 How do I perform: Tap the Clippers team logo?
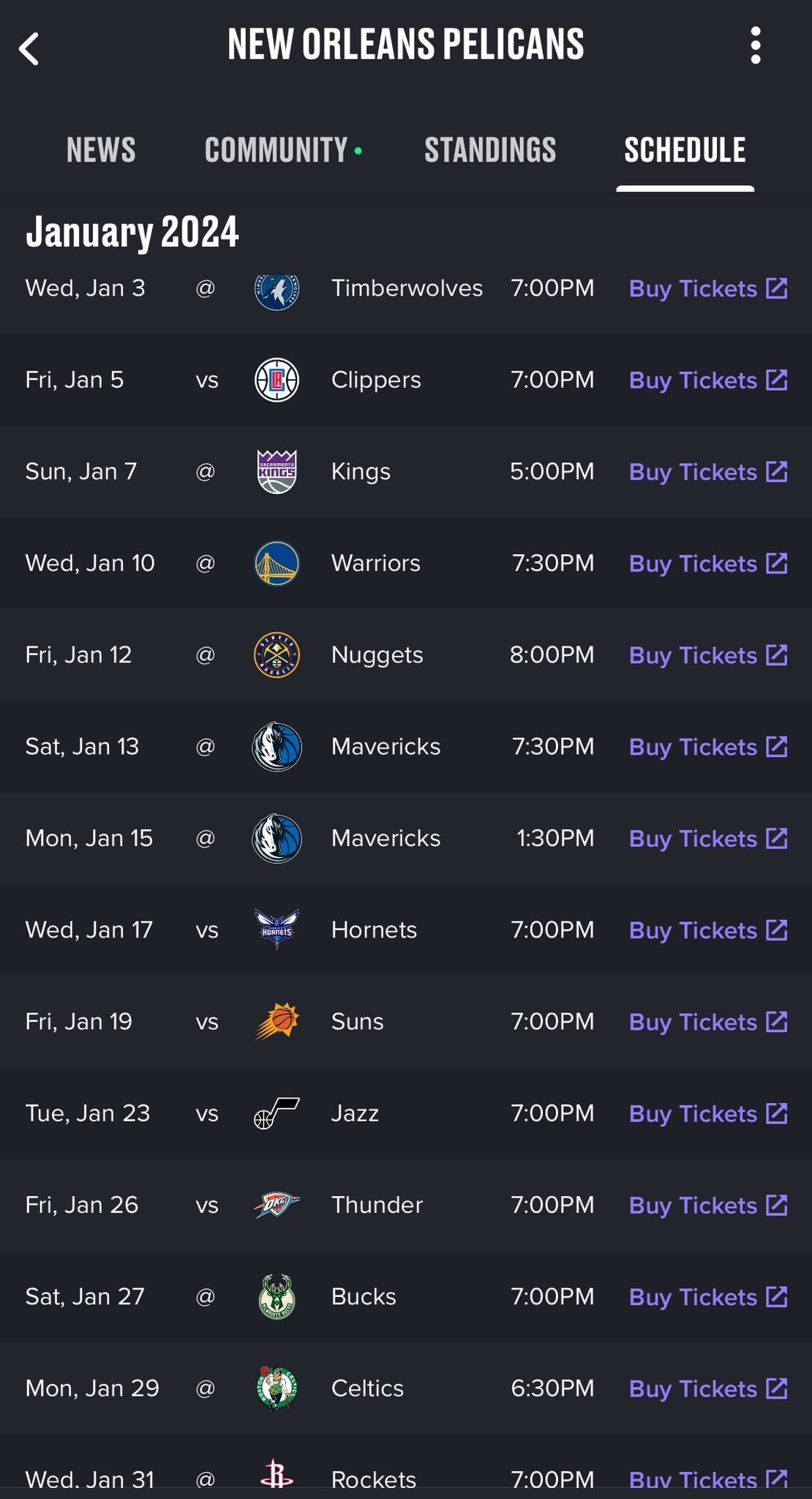[277, 380]
